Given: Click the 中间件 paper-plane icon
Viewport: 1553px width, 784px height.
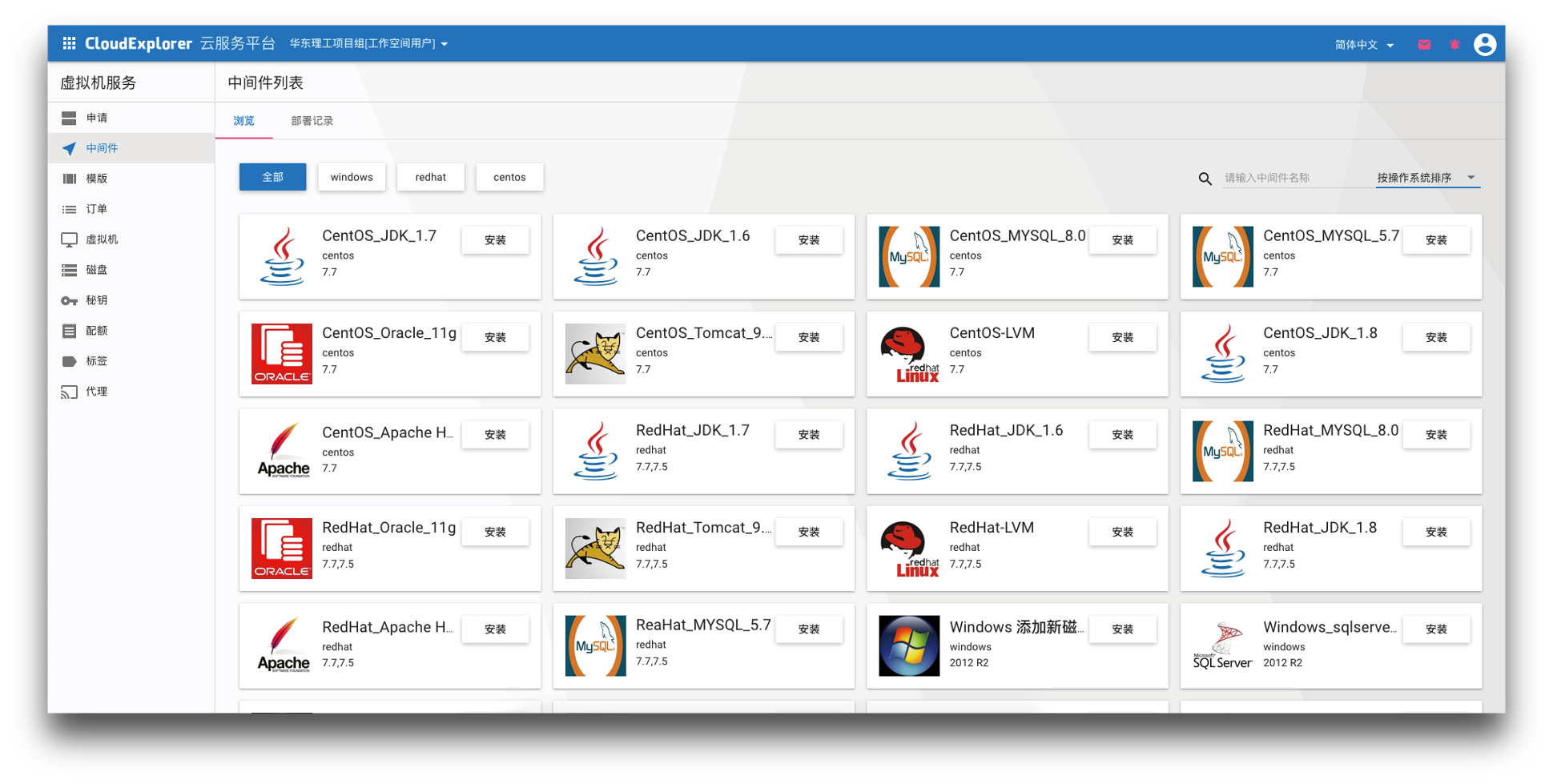Looking at the screenshot, I should 69,148.
